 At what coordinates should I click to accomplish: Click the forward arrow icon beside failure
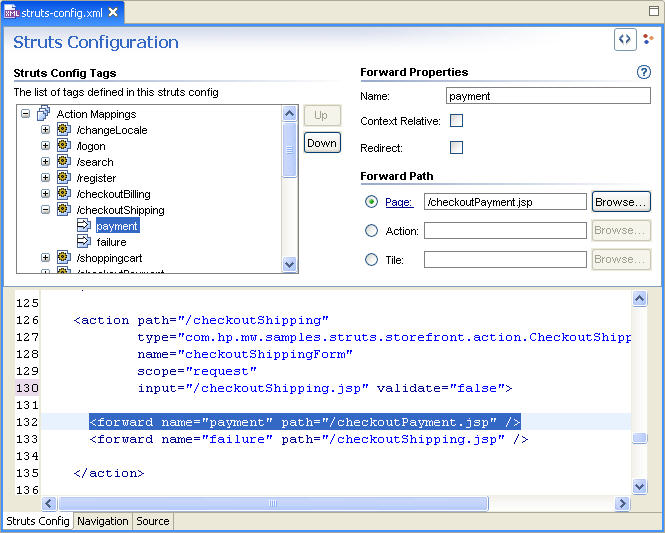coord(84,241)
